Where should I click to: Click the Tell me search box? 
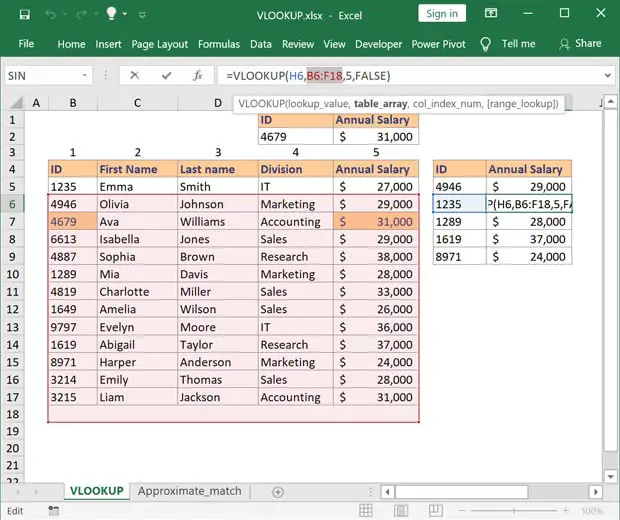pyautogui.click(x=518, y=43)
